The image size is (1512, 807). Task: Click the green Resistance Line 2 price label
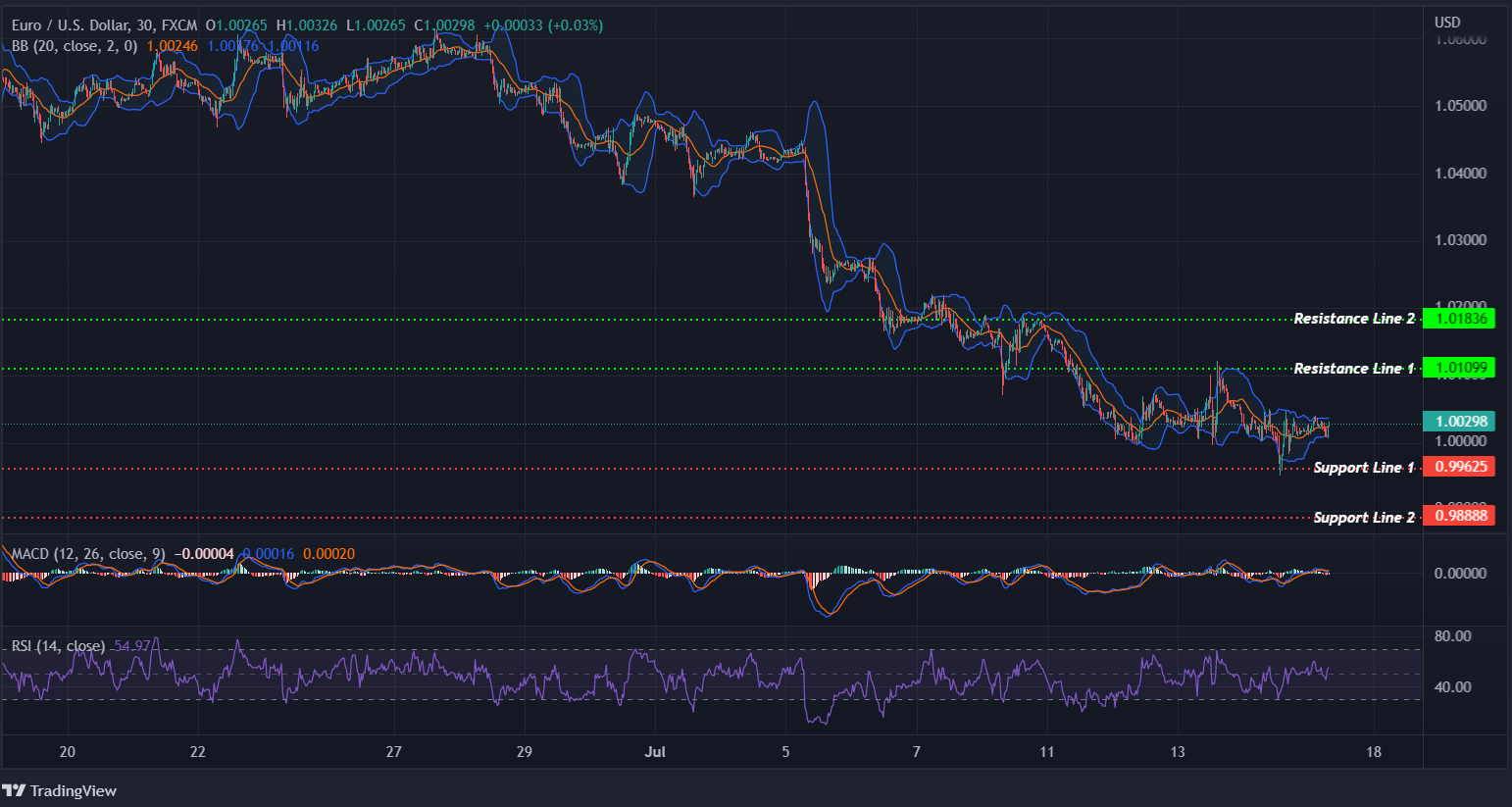[1460, 318]
